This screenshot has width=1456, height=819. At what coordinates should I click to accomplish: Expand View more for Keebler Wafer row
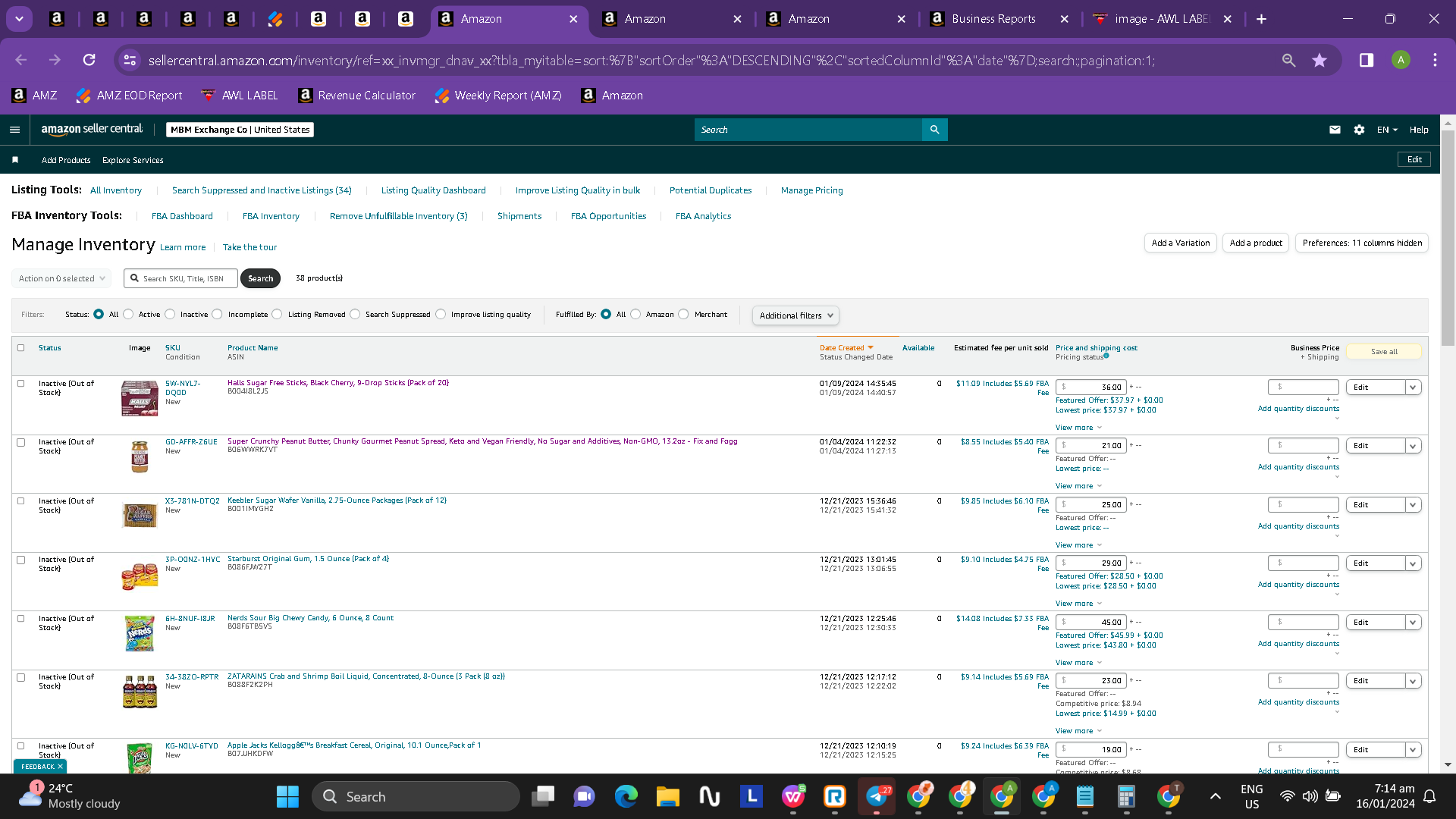click(1078, 545)
